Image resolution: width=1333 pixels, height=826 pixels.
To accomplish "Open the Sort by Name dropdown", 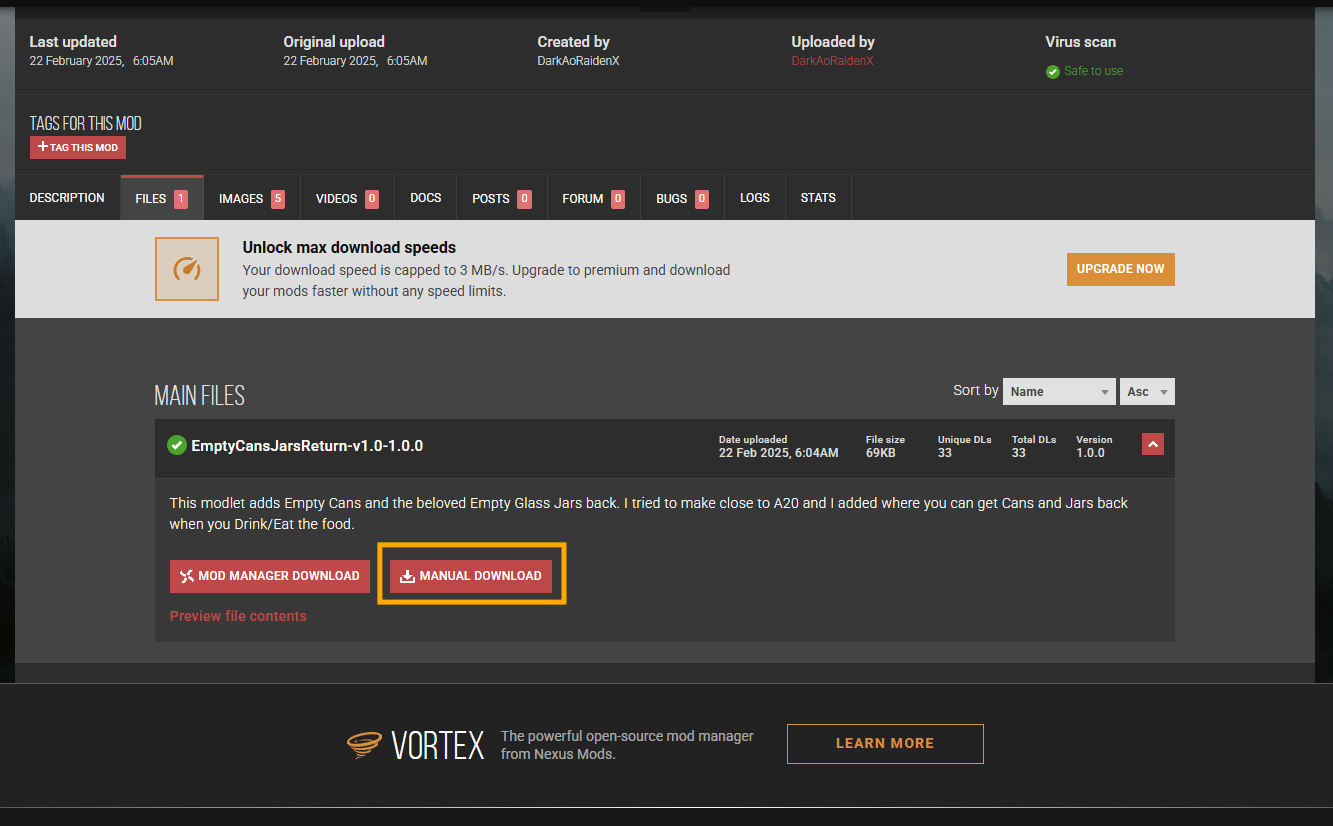I will coord(1059,392).
